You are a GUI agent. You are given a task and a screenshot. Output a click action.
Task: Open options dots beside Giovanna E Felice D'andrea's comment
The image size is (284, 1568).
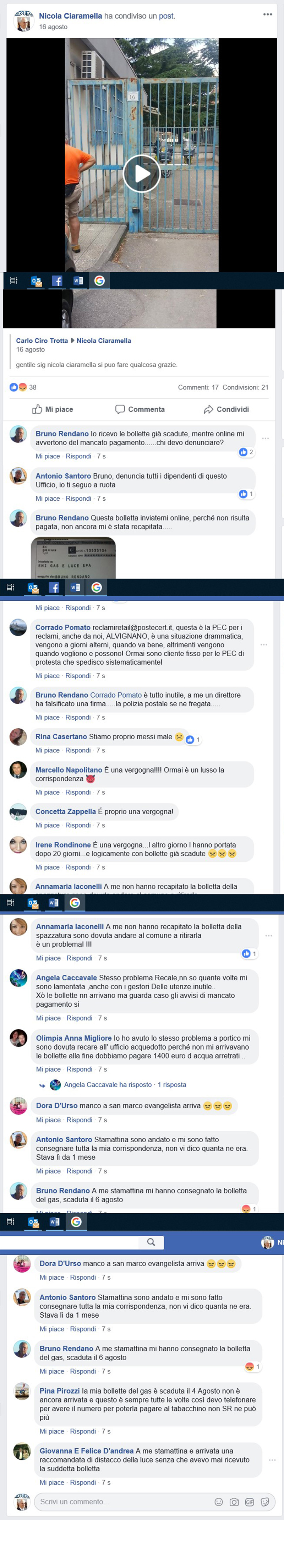pos(272,1460)
